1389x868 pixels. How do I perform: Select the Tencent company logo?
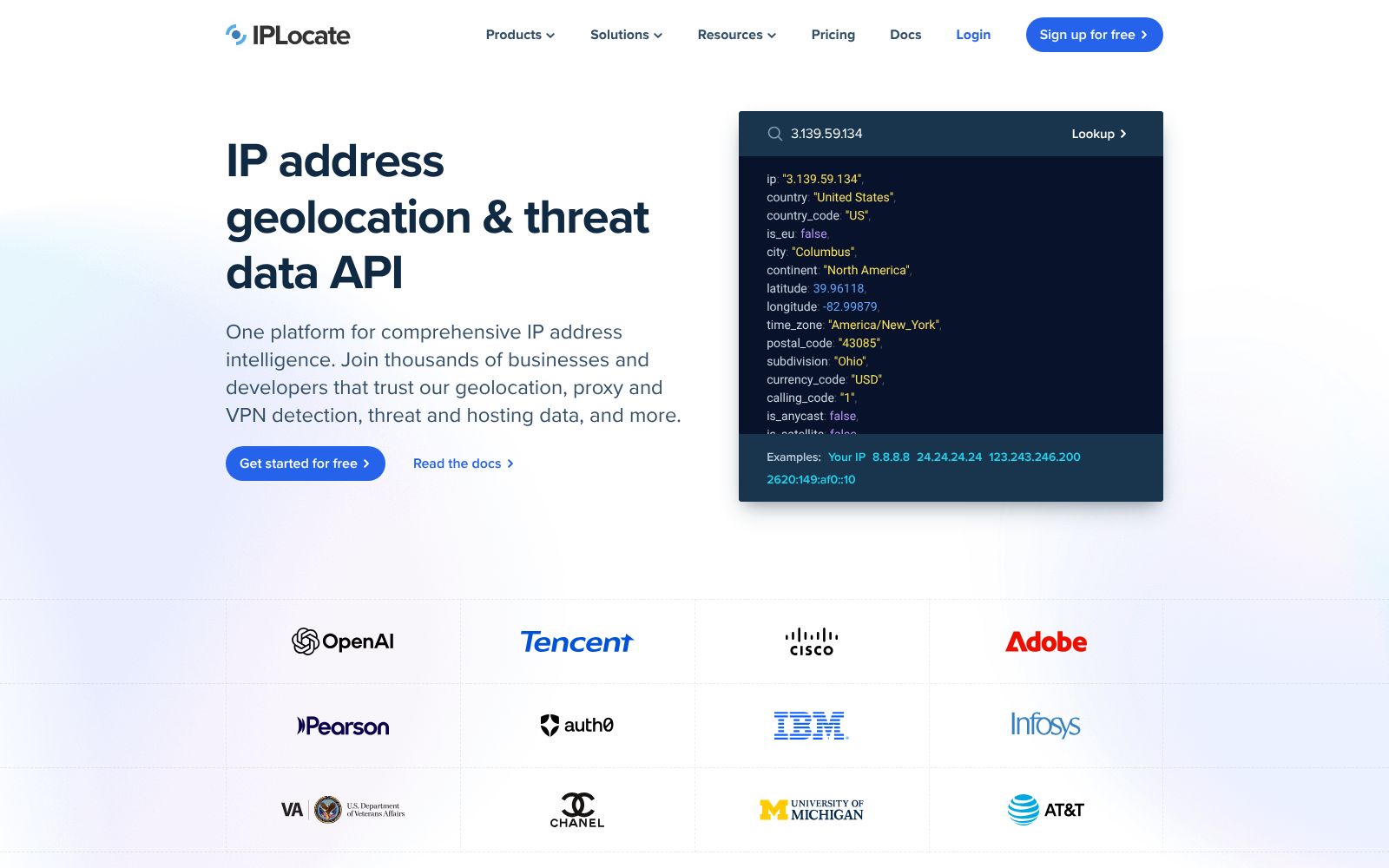578,641
